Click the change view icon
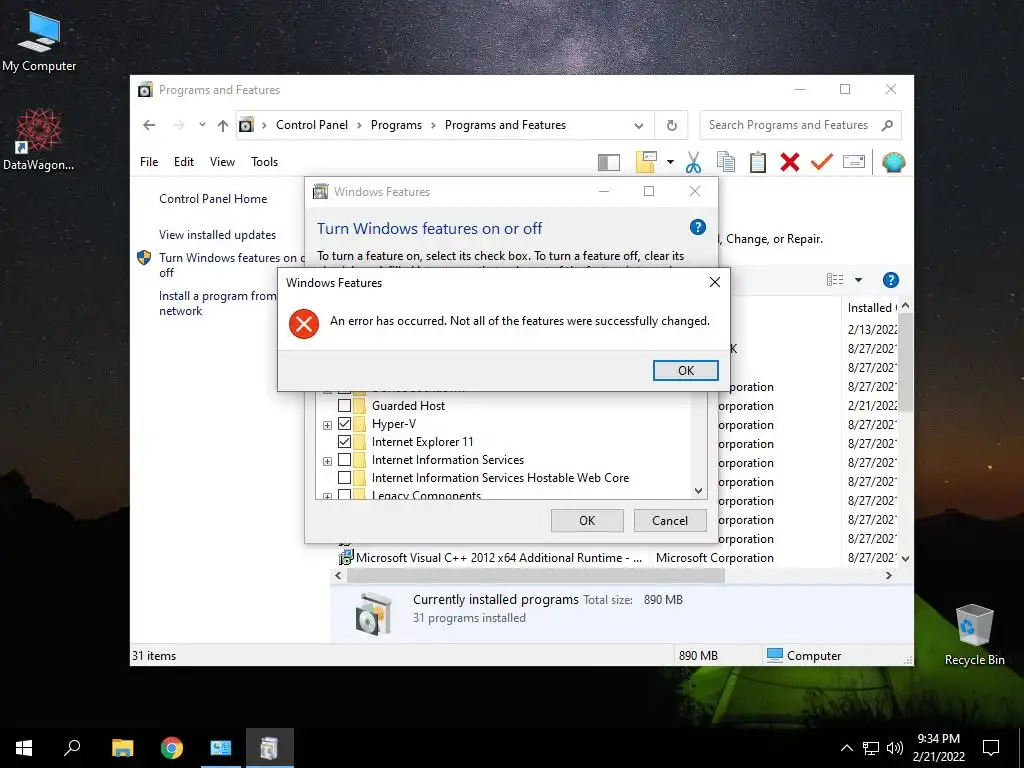Screen dimensions: 1024x768 click(x=835, y=280)
